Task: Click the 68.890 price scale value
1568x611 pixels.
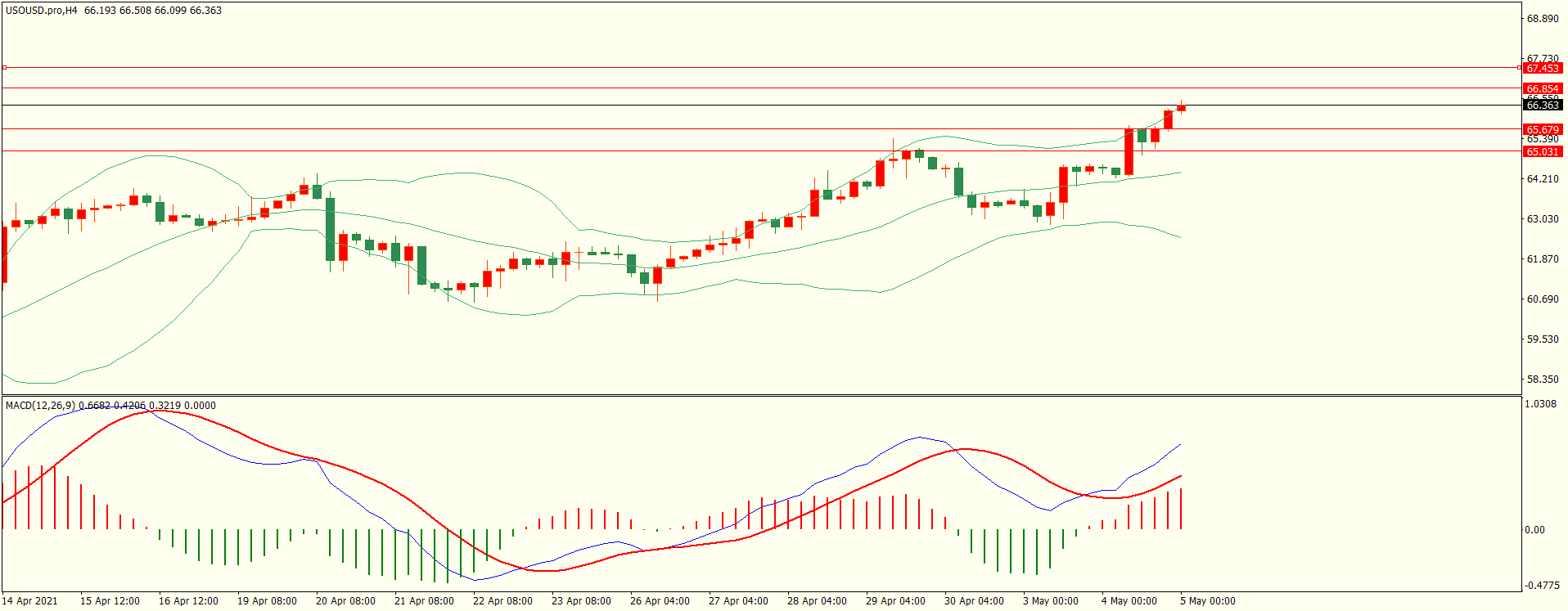Action: 1542,18
